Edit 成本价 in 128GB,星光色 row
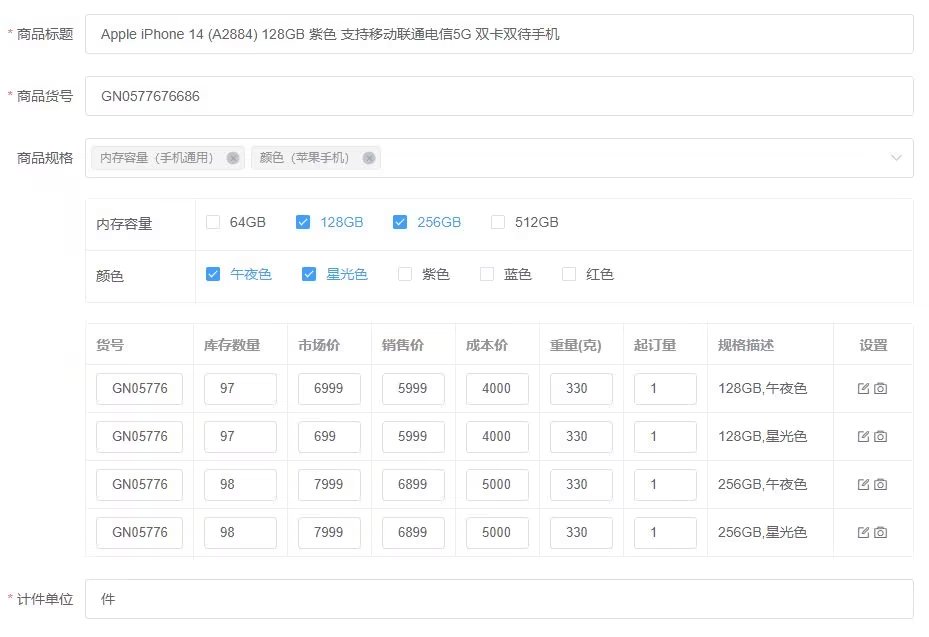This screenshot has width=929, height=637. click(x=497, y=437)
